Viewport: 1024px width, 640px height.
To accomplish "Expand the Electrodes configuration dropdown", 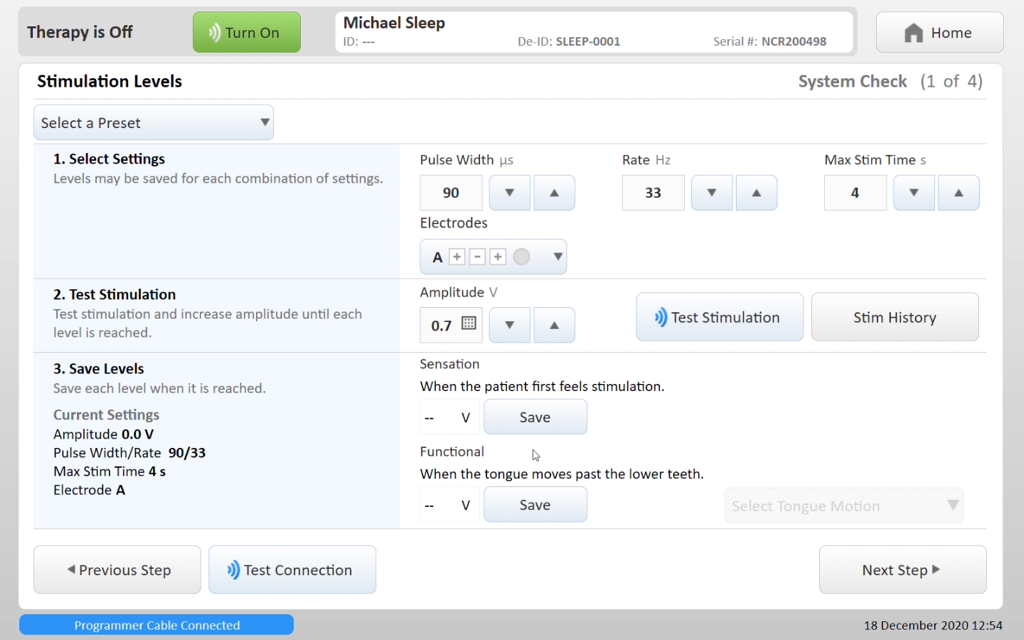I will (493, 257).
